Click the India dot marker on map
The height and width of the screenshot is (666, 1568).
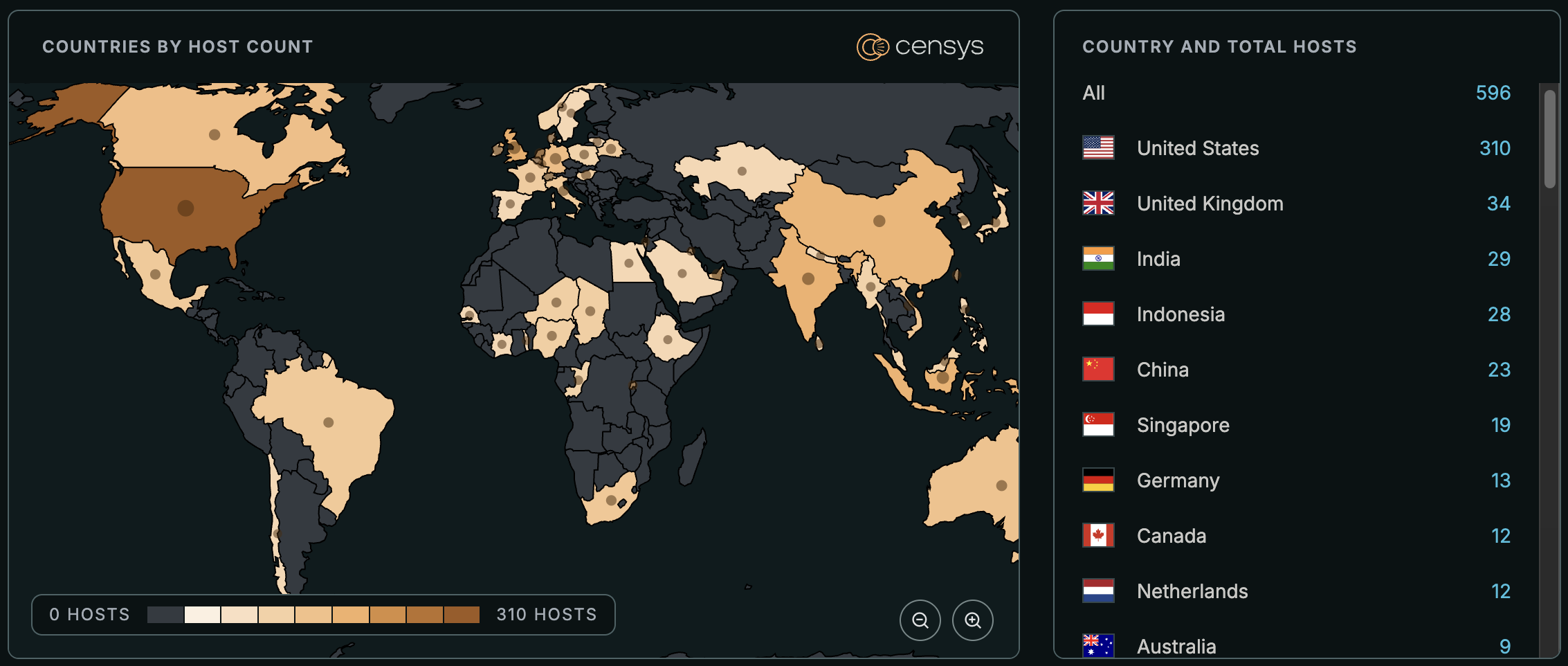[x=808, y=279]
